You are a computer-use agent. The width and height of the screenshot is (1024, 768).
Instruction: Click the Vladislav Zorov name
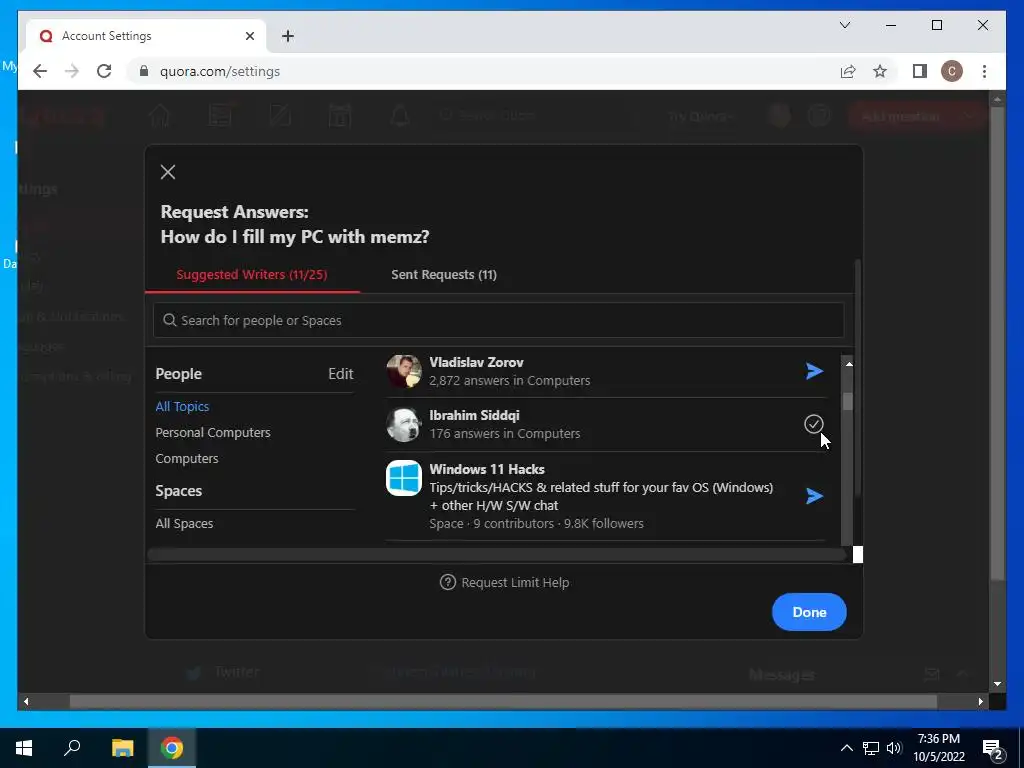(476, 362)
